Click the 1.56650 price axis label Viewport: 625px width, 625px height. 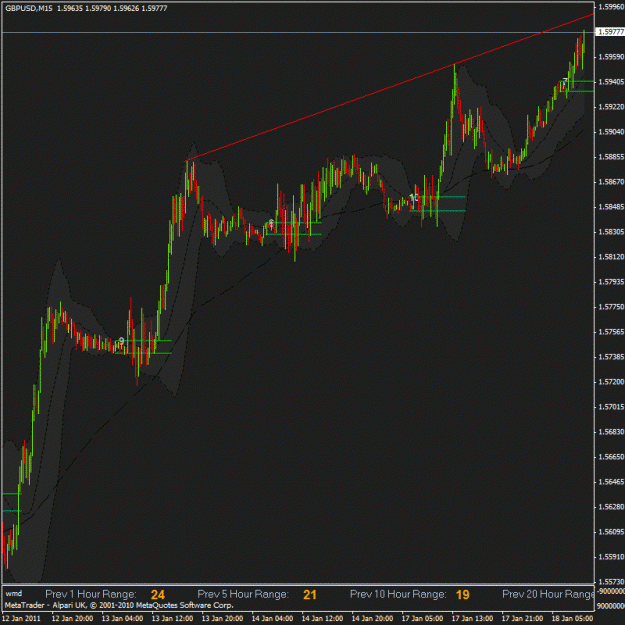(611, 457)
